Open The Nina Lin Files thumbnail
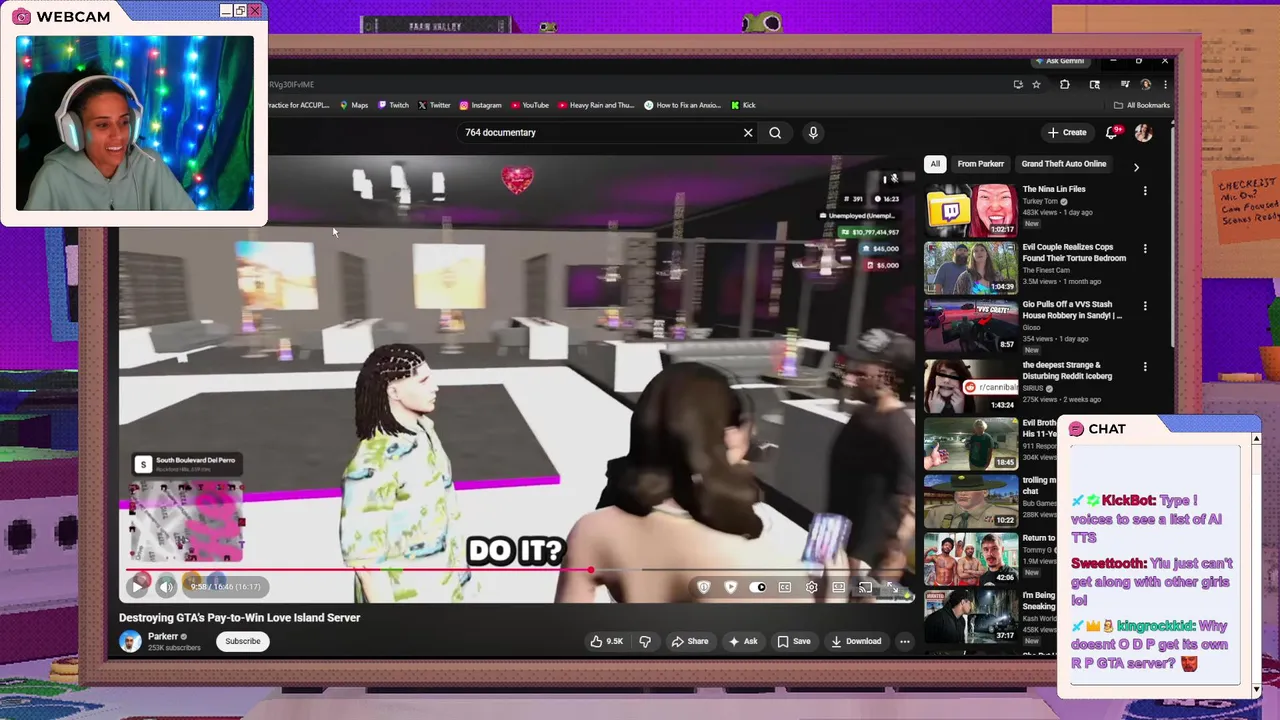 point(971,210)
